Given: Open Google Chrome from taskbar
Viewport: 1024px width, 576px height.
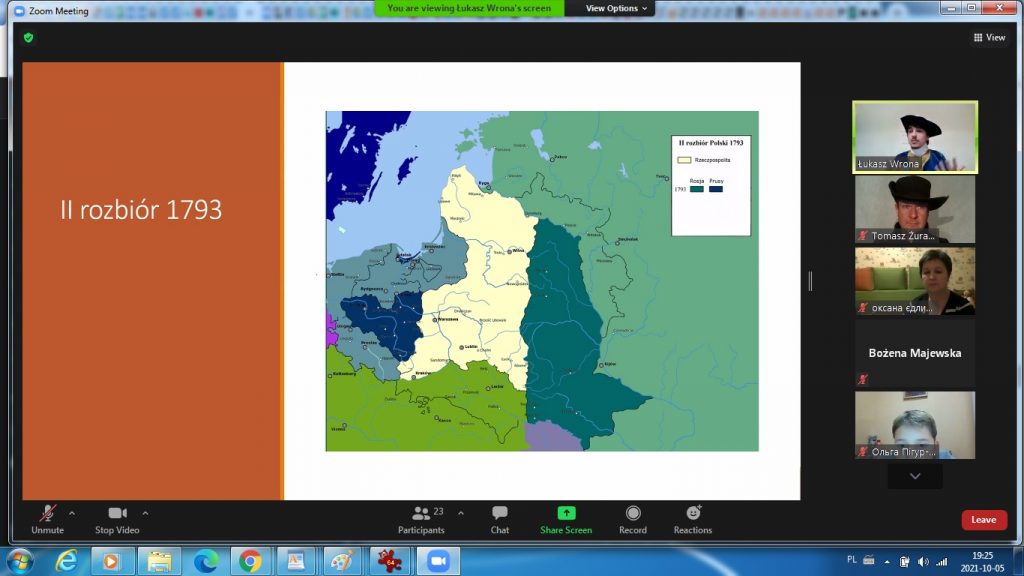Looking at the screenshot, I should click(x=249, y=561).
